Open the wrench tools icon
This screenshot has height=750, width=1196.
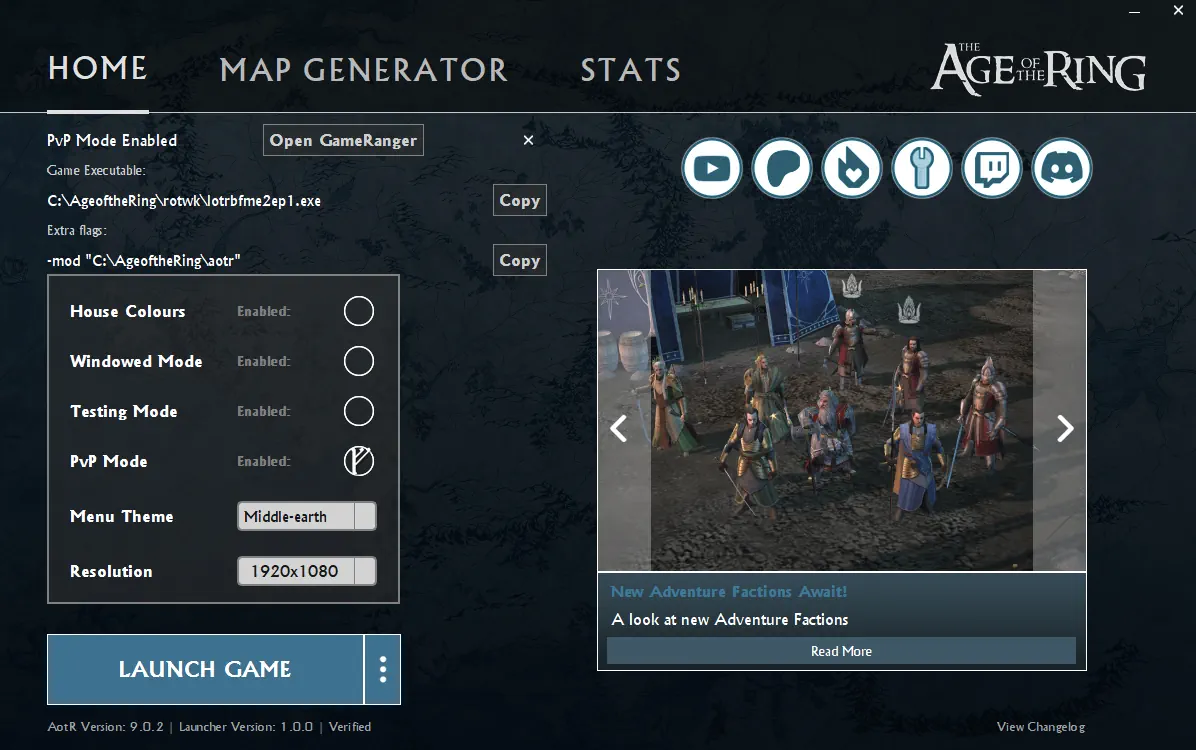[x=921, y=168]
